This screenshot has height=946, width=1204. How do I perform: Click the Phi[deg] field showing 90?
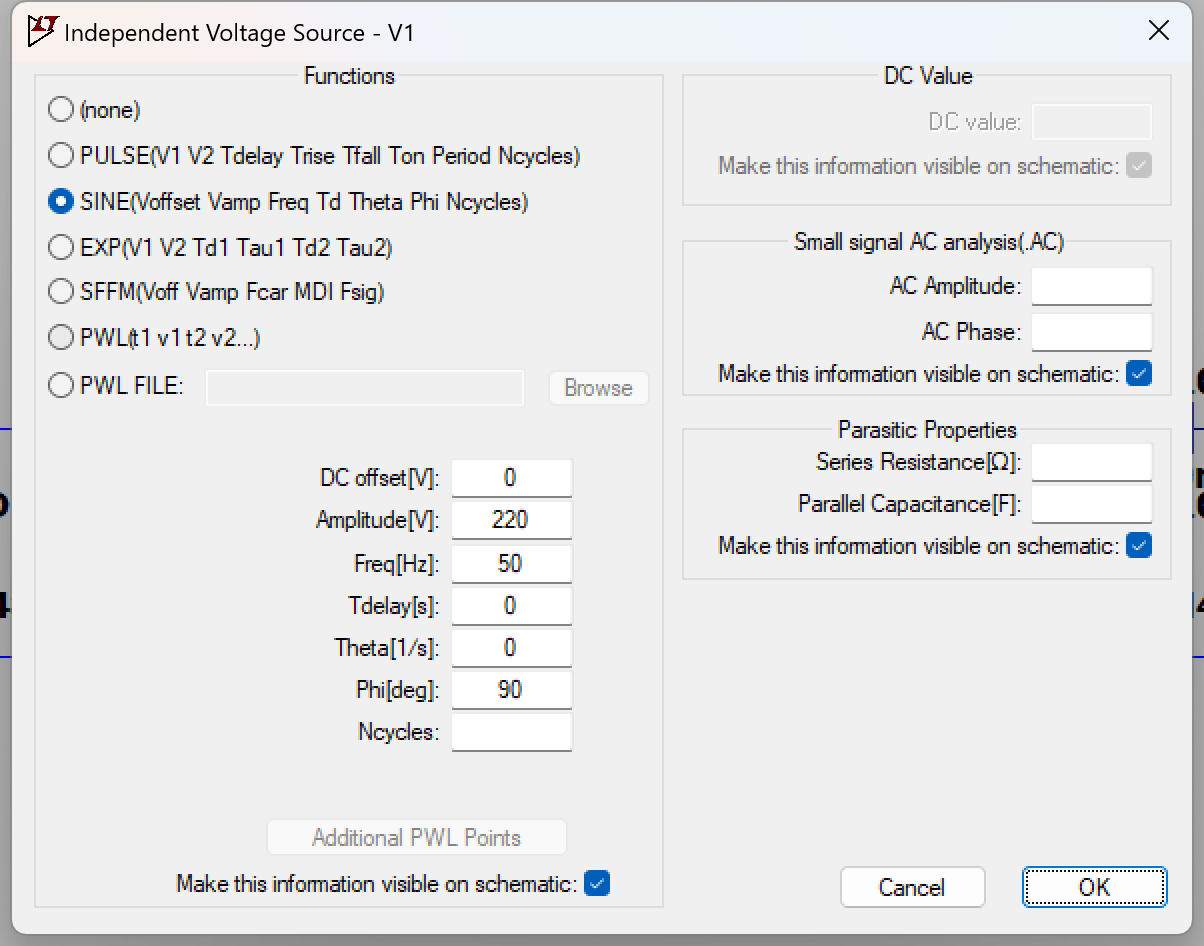pos(511,689)
